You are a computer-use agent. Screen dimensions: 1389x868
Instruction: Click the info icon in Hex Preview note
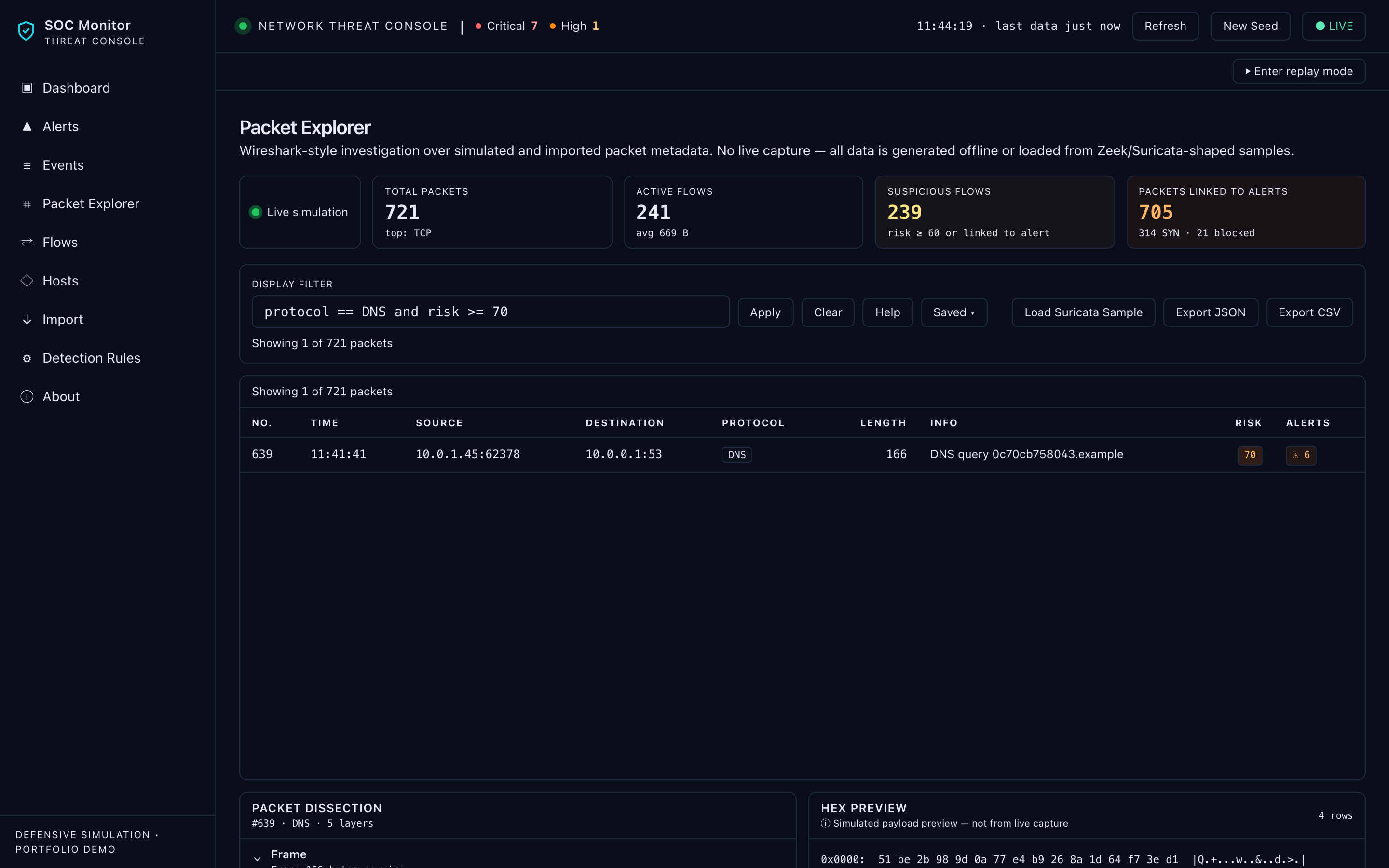click(825, 823)
